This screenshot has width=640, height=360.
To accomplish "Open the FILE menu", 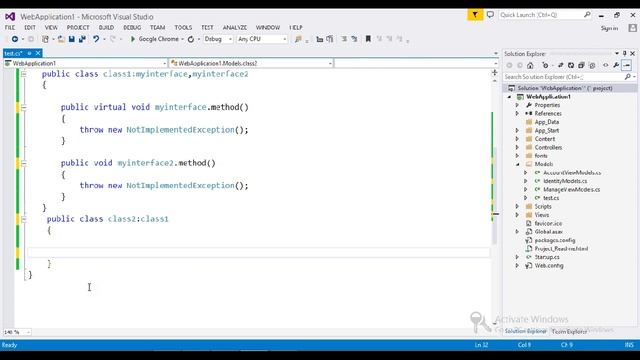I will point(10,27).
